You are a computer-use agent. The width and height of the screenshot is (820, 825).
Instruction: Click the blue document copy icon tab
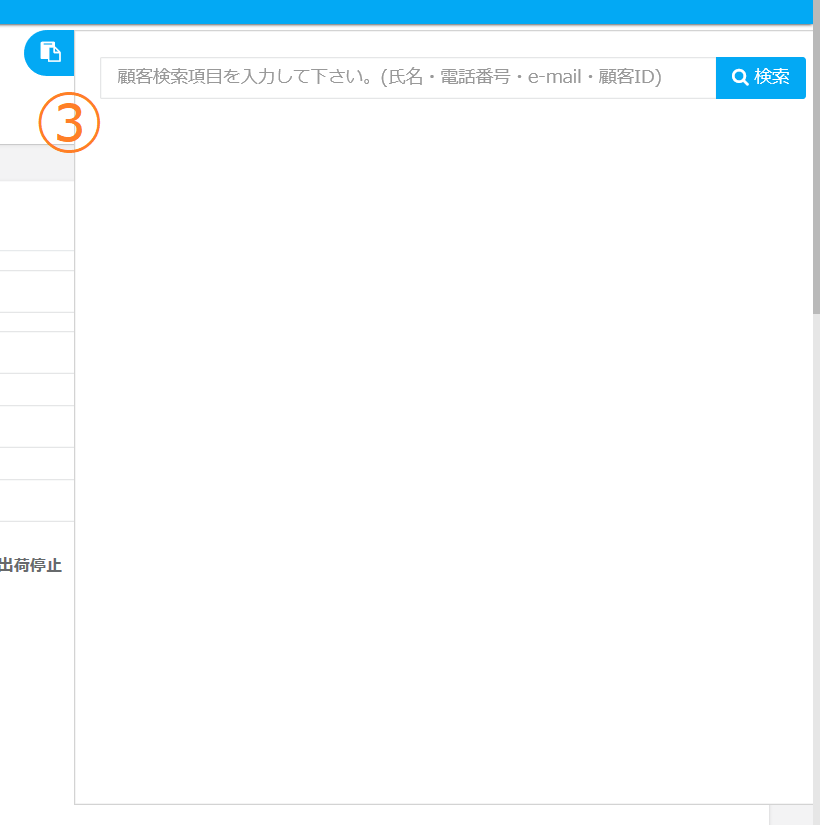[49, 53]
